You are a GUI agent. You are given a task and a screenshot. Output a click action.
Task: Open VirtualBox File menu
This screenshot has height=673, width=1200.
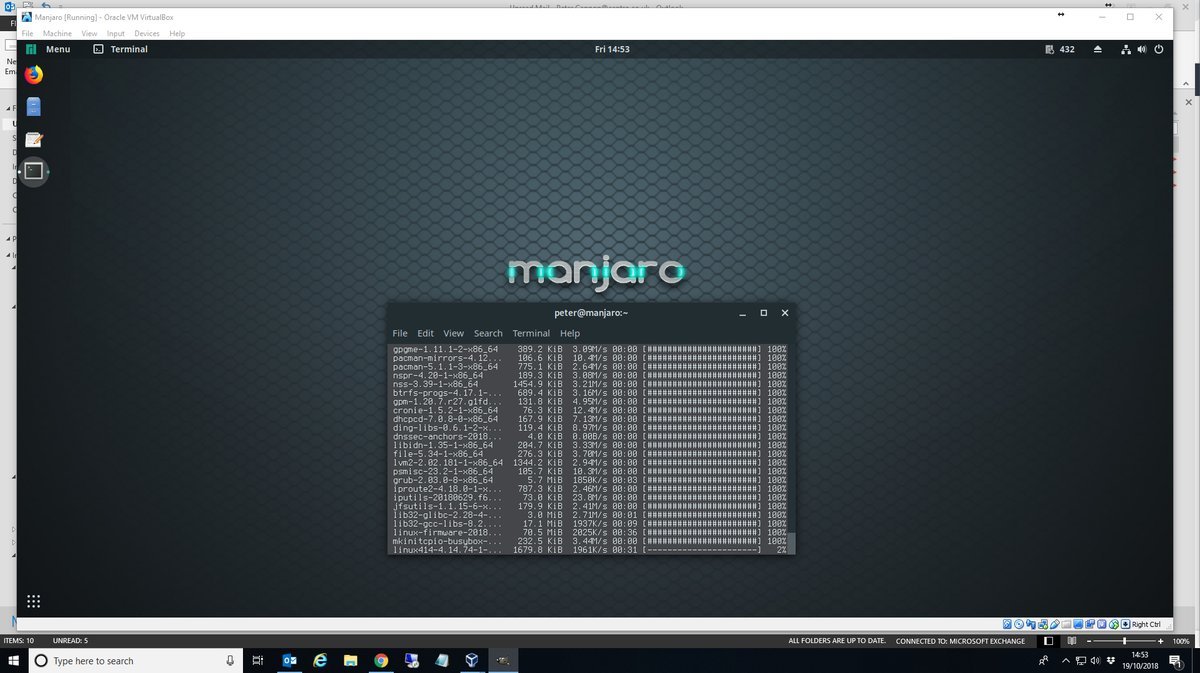[28, 33]
